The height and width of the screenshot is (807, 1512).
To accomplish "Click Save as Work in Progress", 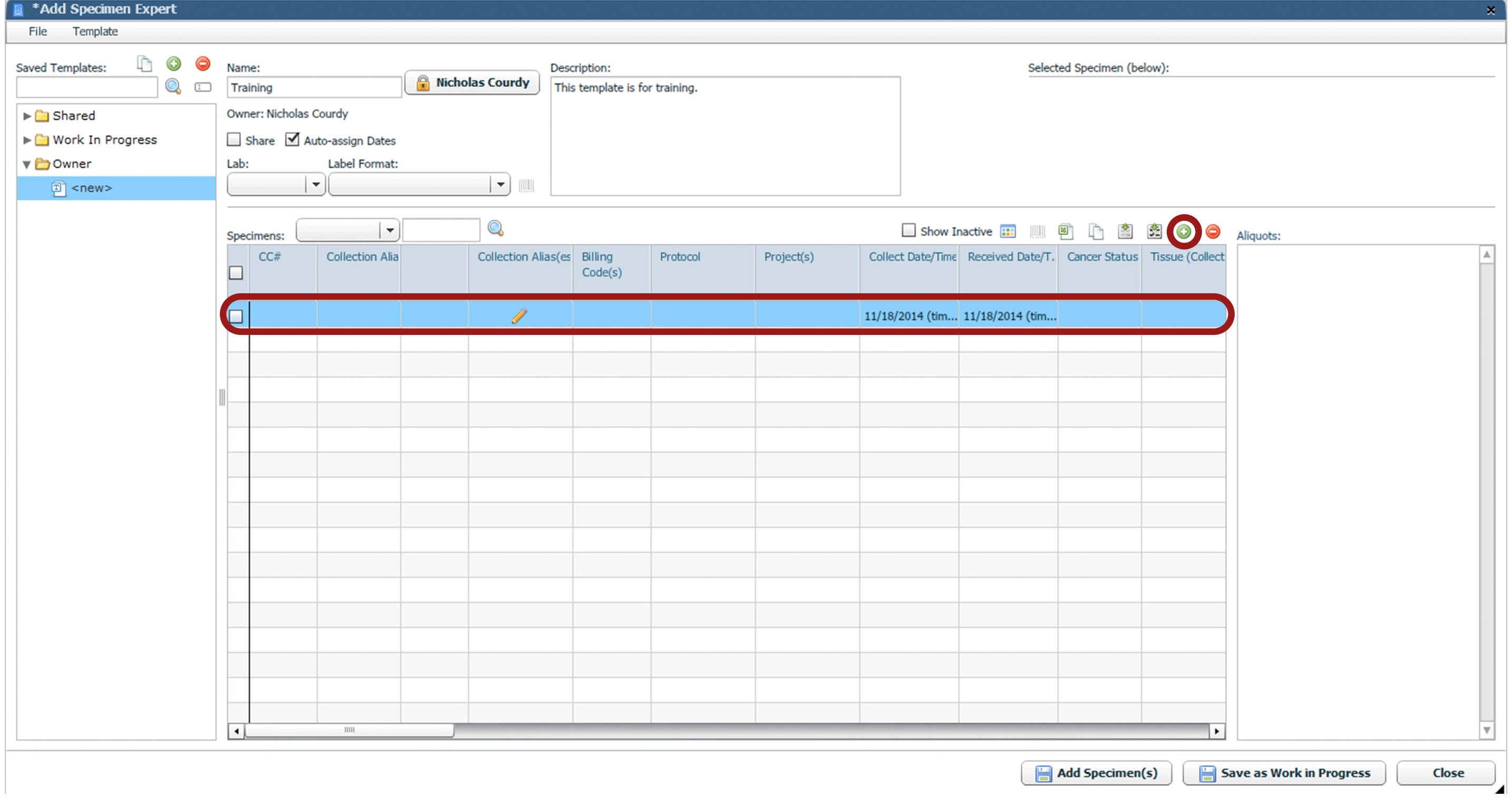I will click(1284, 774).
